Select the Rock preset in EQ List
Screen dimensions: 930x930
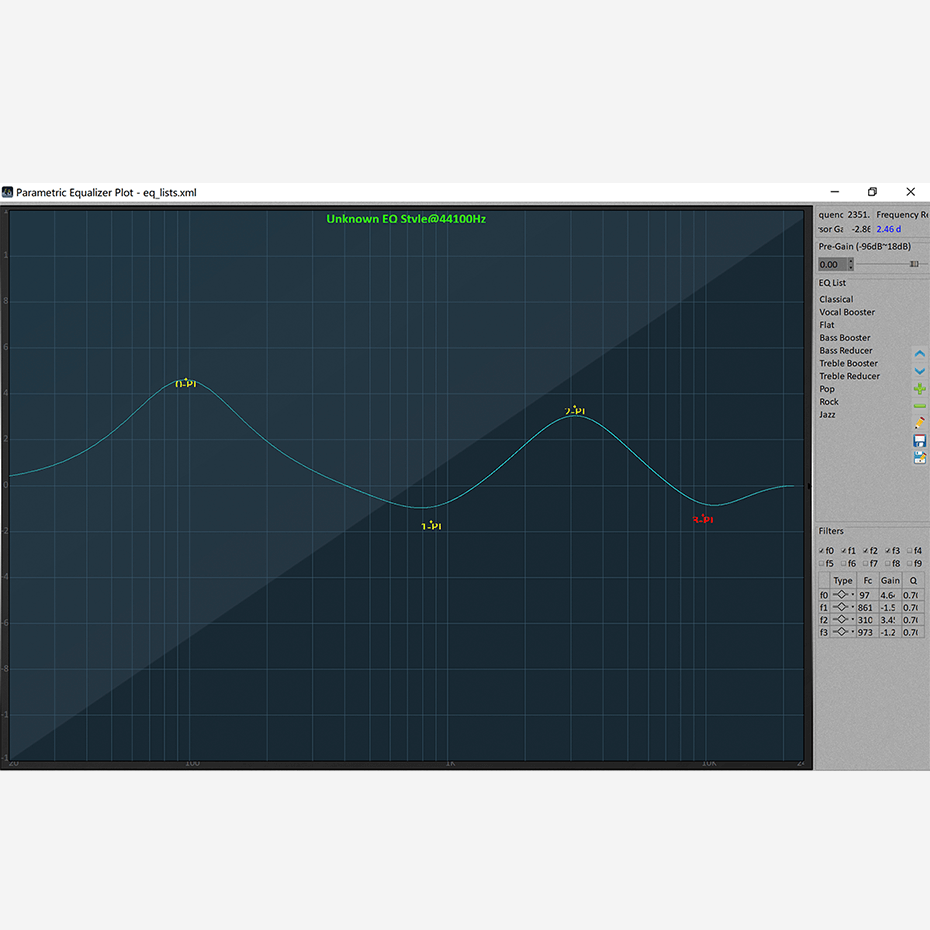828,401
